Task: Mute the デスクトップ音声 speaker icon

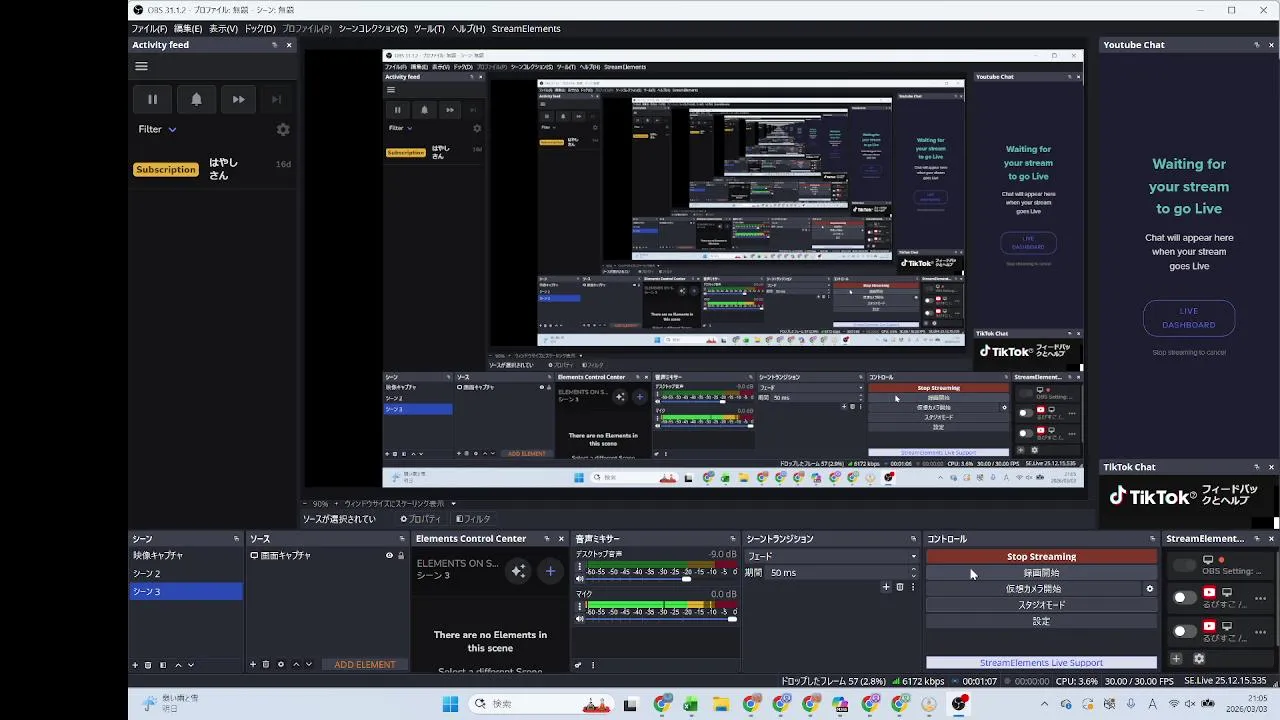Action: pos(580,579)
